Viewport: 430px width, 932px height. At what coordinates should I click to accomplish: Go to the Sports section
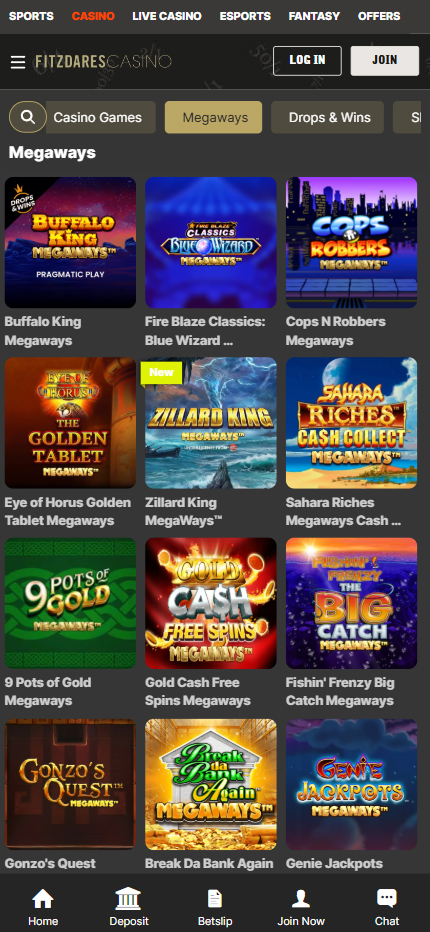[x=31, y=16]
